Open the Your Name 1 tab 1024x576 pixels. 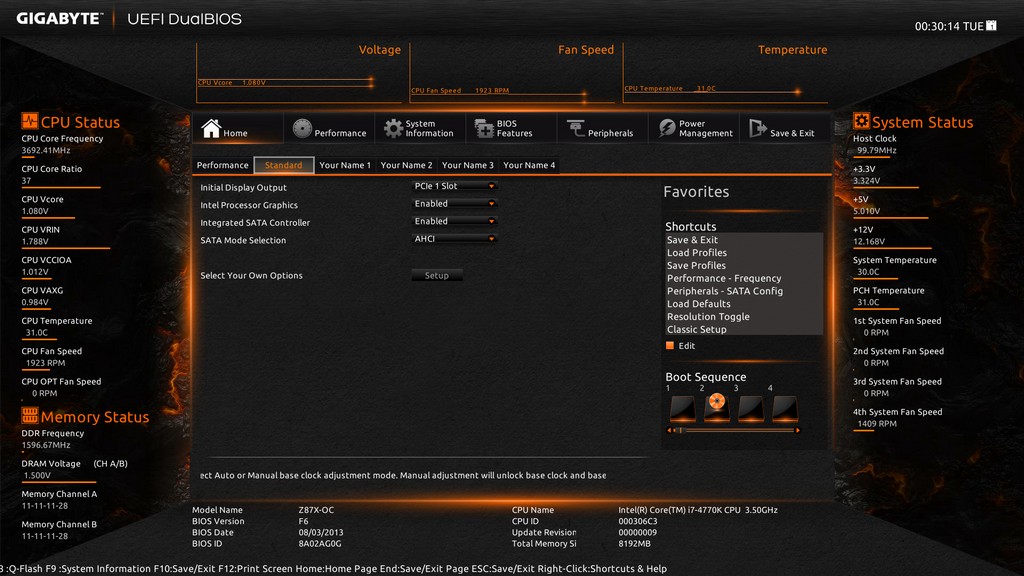tap(345, 165)
